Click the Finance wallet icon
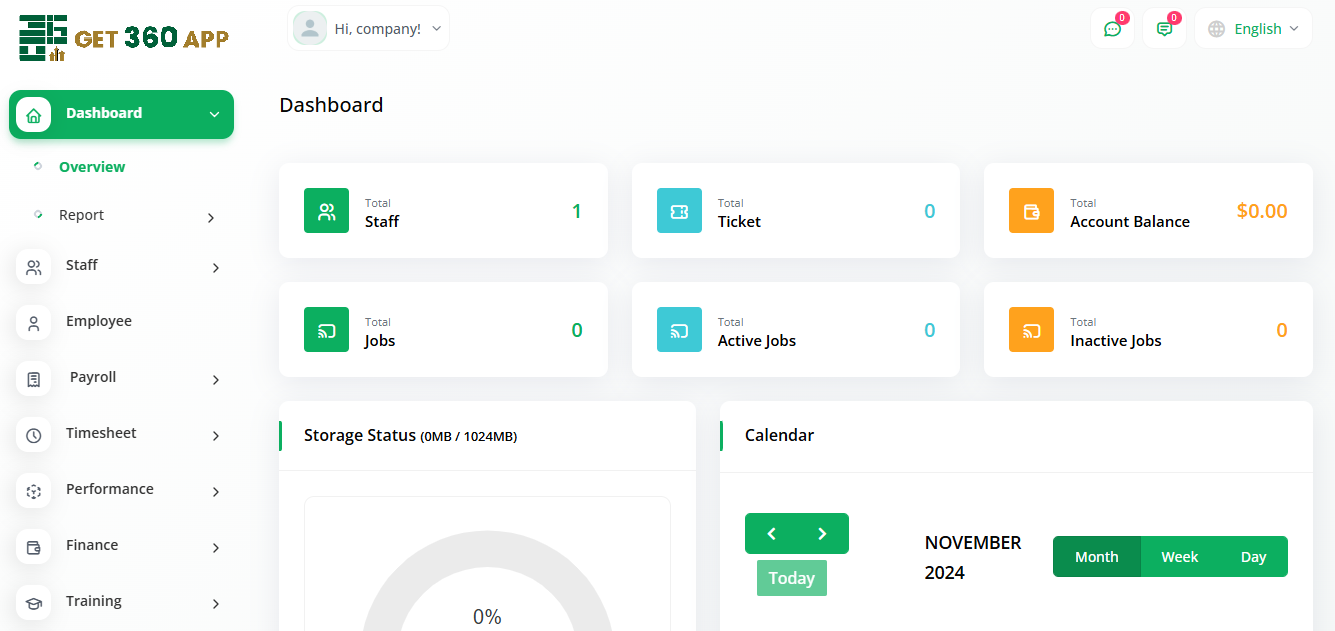The height and width of the screenshot is (631, 1335). (34, 547)
